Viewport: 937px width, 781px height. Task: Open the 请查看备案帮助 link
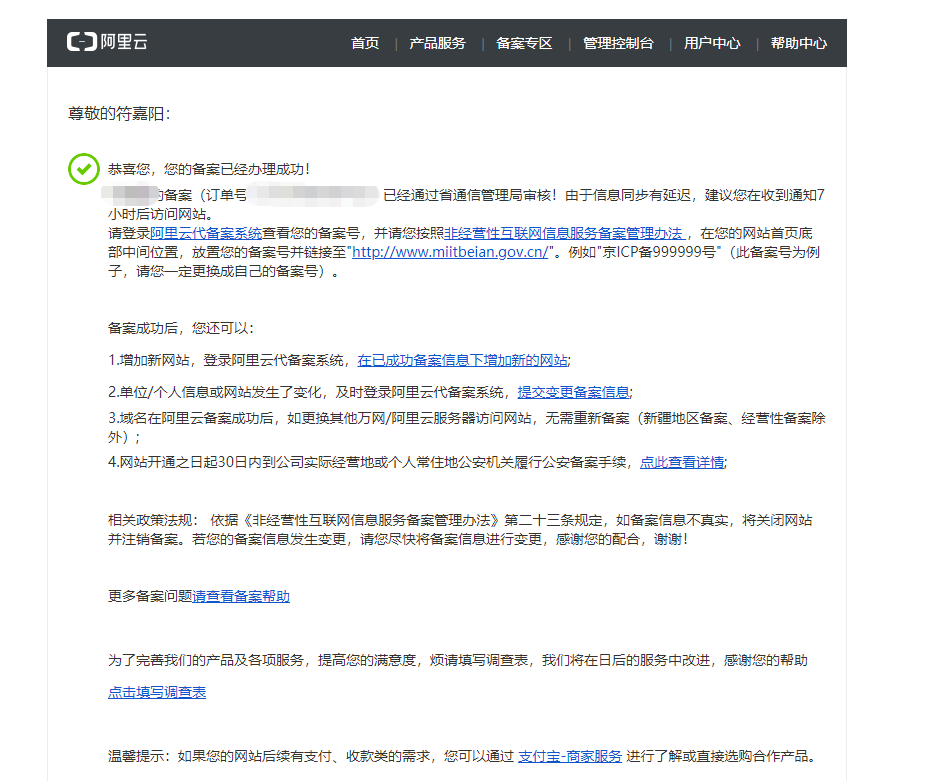click(x=241, y=596)
